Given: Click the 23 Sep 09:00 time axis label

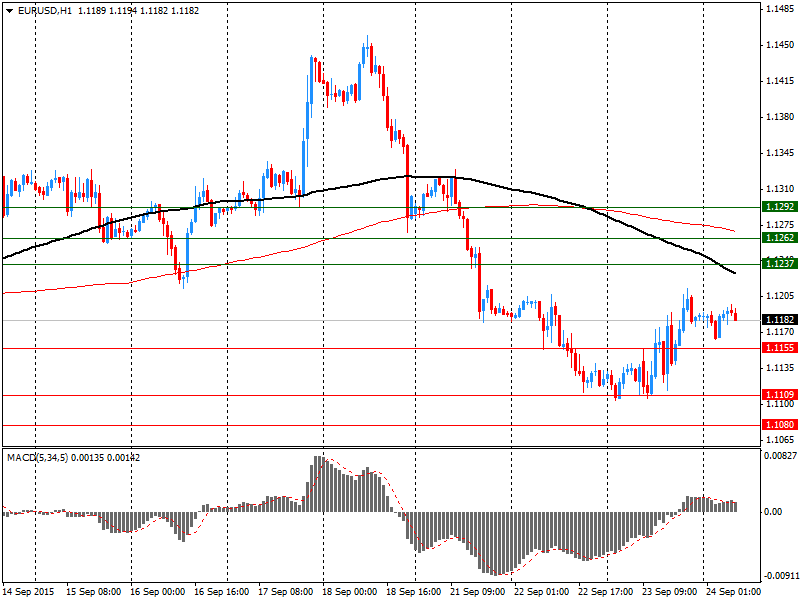Looking at the screenshot, I should pyautogui.click(x=670, y=592).
